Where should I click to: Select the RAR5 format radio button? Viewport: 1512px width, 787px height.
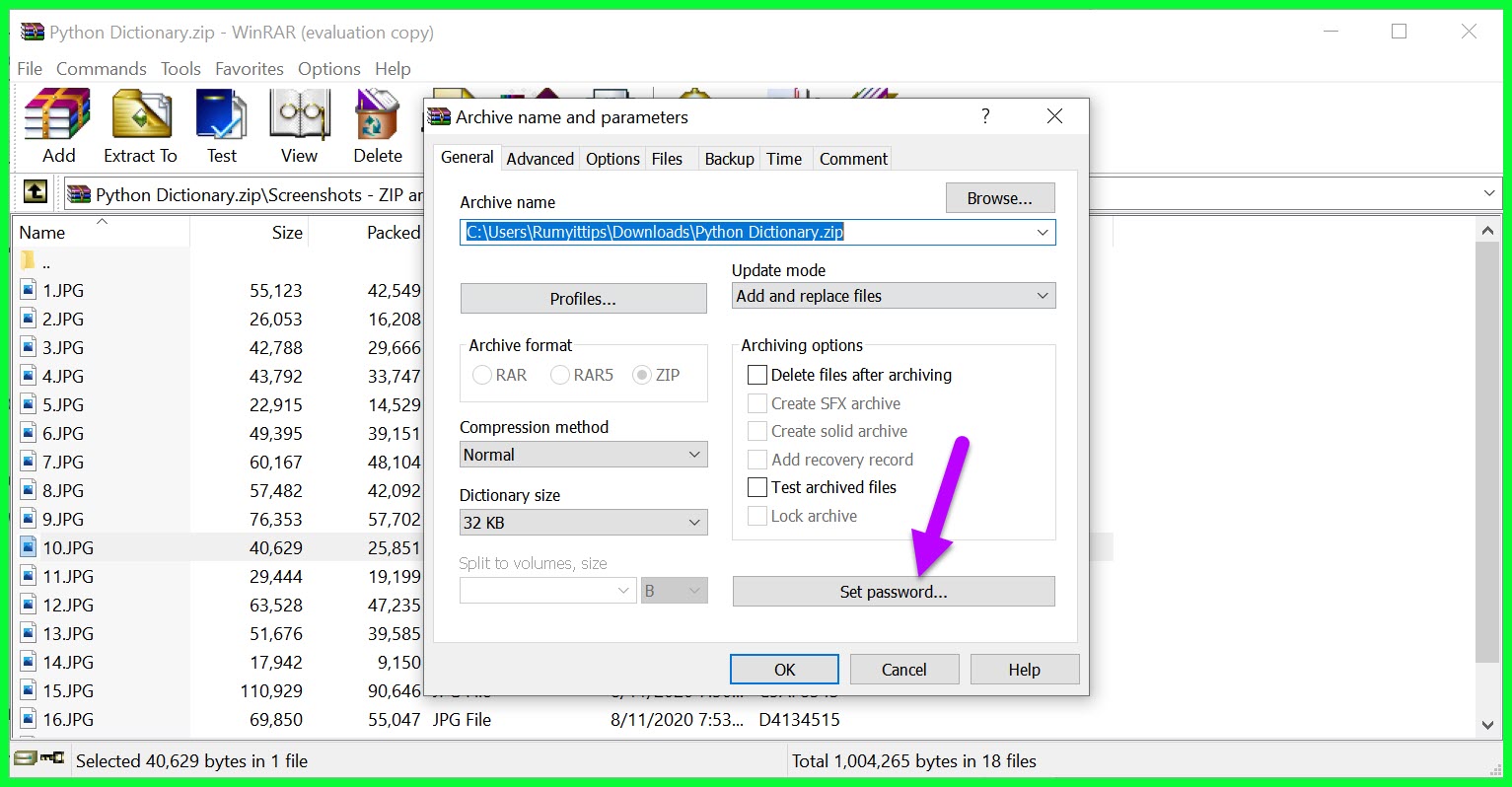[560, 375]
